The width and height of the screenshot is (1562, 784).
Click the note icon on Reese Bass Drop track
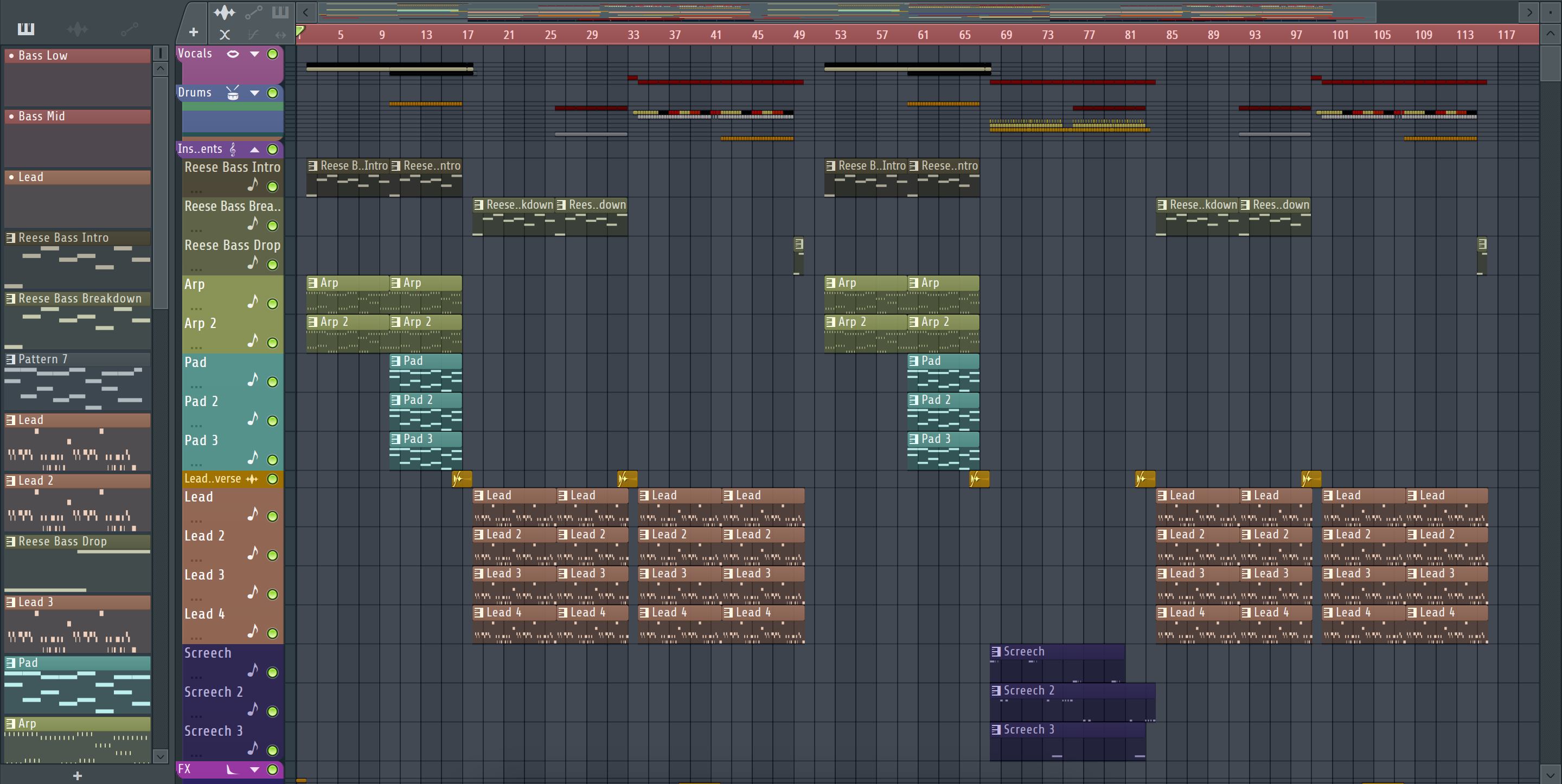(253, 262)
